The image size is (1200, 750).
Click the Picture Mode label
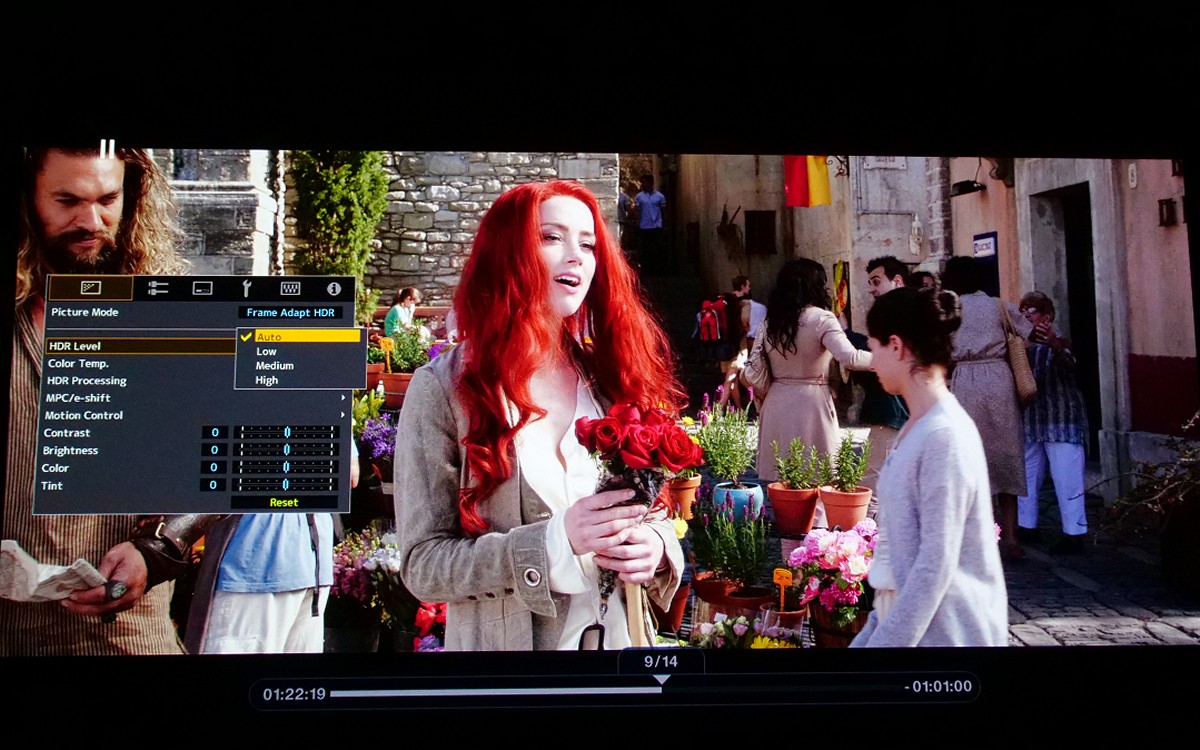(84, 312)
